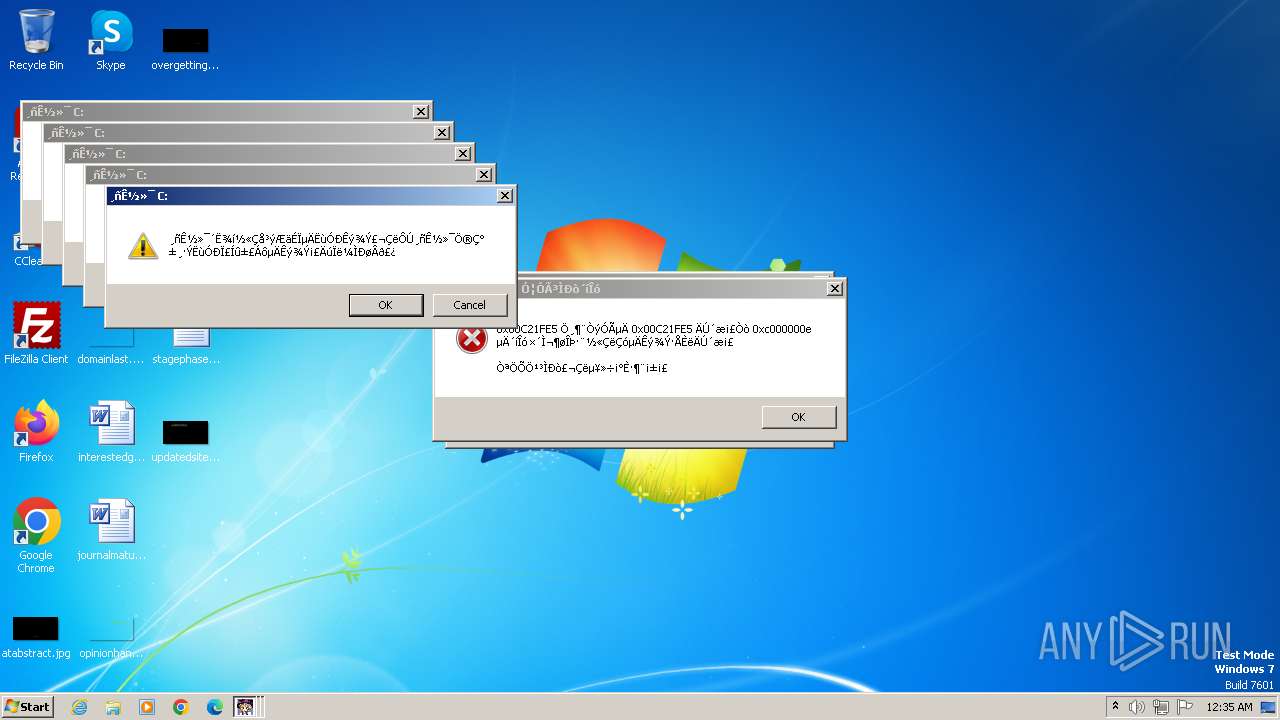Viewport: 1280px width, 720px height.
Task: Select the atabstract.jpg image file
Action: tap(36, 636)
